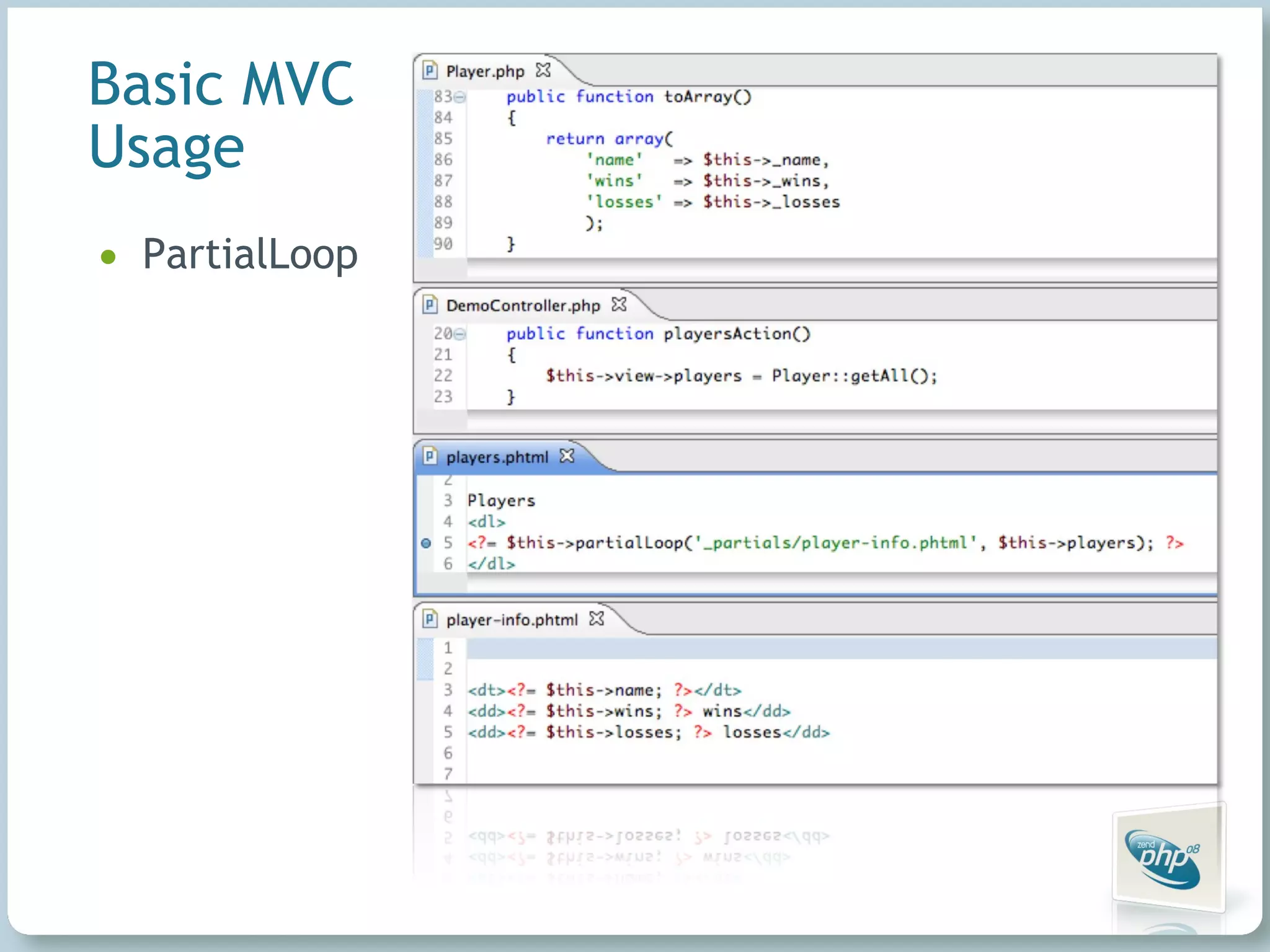
Task: Click line number 86 in Player.php
Action: pyautogui.click(x=443, y=160)
